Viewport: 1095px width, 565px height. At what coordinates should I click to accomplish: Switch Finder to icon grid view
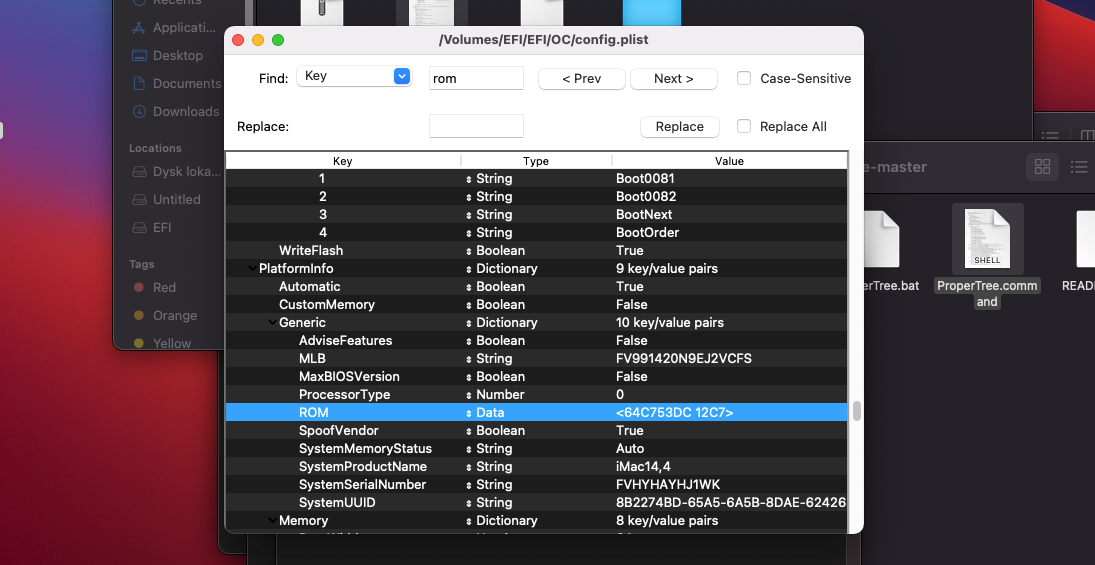[1043, 167]
